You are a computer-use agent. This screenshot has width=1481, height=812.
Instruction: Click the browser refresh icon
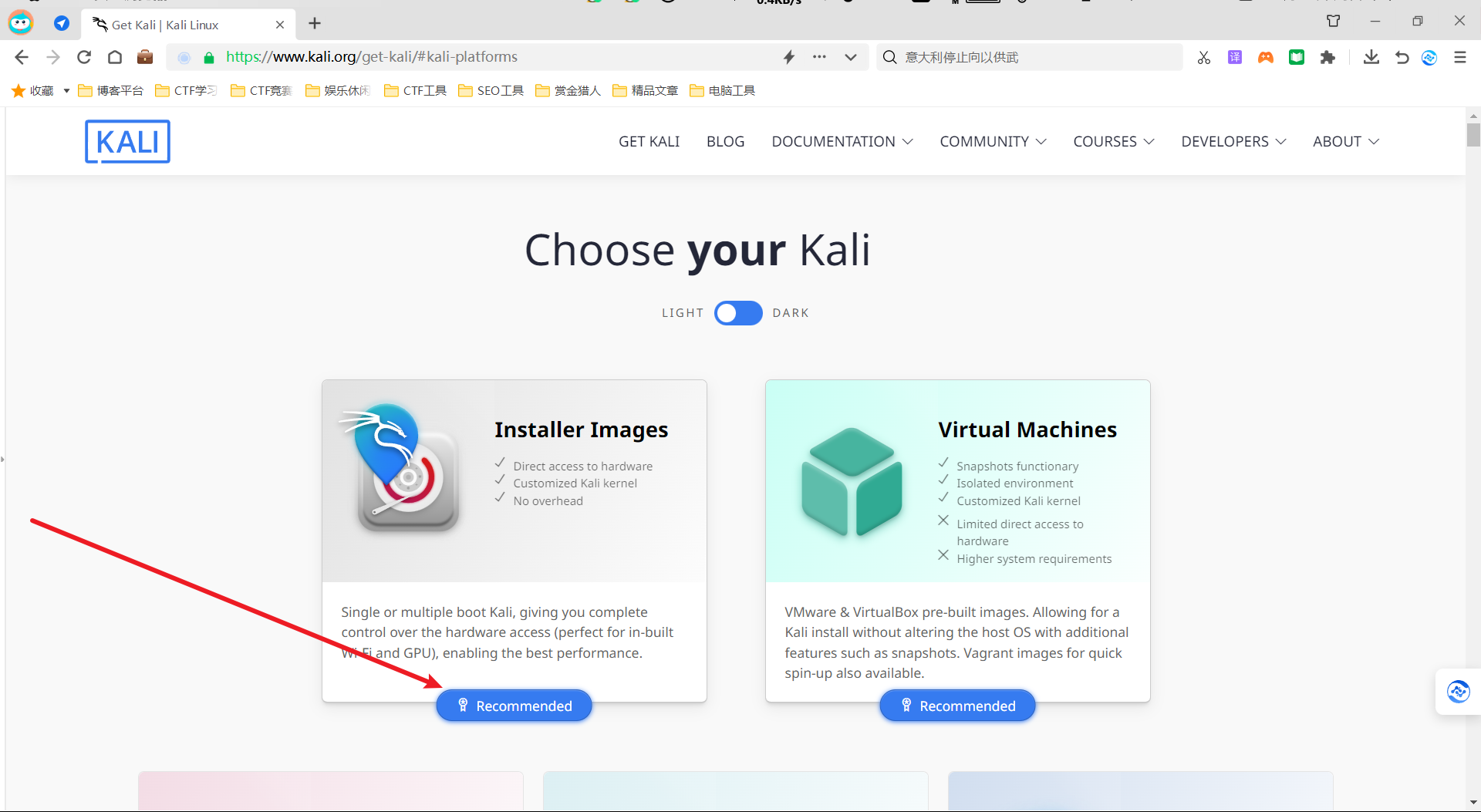point(84,57)
